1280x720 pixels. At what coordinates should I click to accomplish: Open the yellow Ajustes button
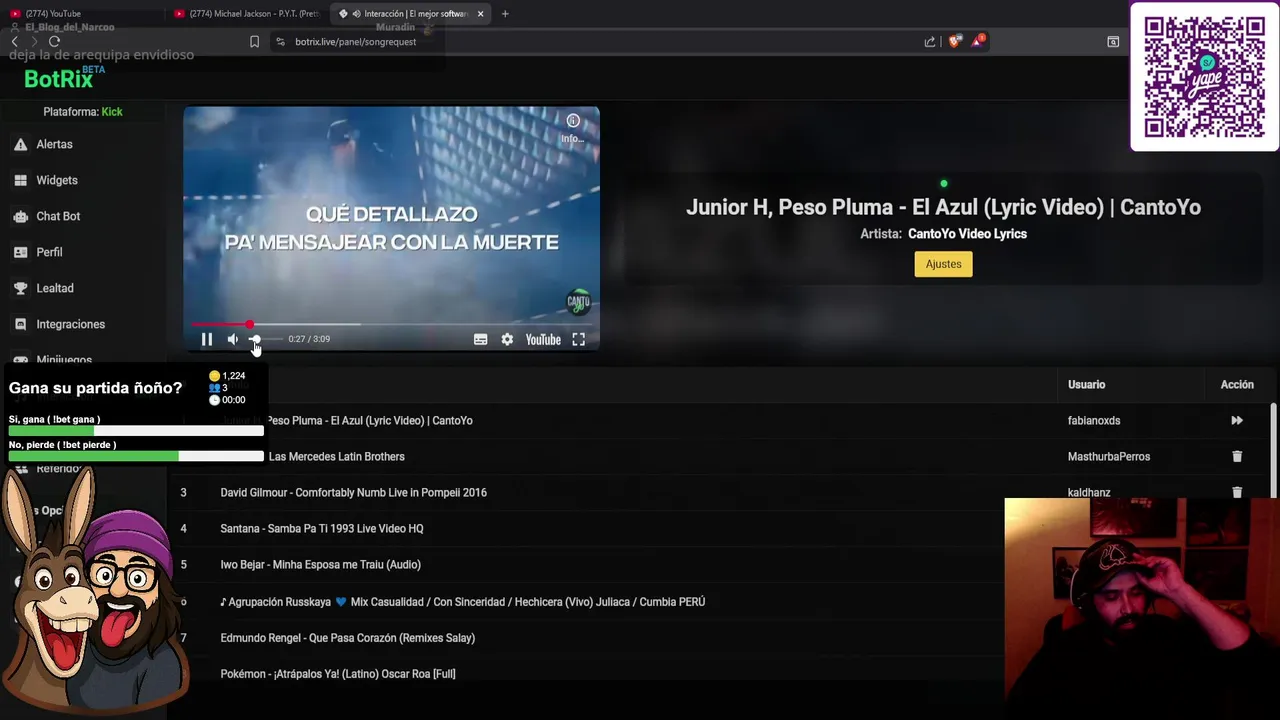tap(943, 264)
